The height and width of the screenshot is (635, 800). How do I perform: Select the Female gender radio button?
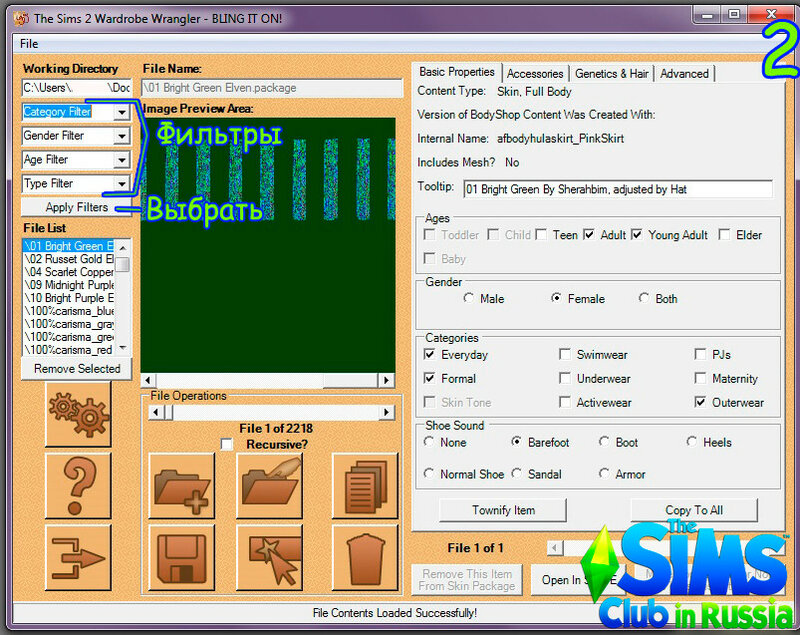click(556, 298)
